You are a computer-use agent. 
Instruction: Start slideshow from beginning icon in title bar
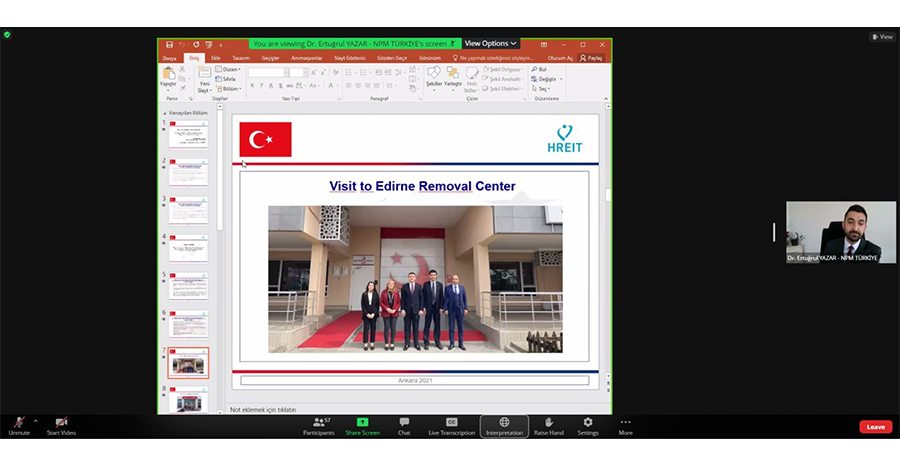(209, 44)
